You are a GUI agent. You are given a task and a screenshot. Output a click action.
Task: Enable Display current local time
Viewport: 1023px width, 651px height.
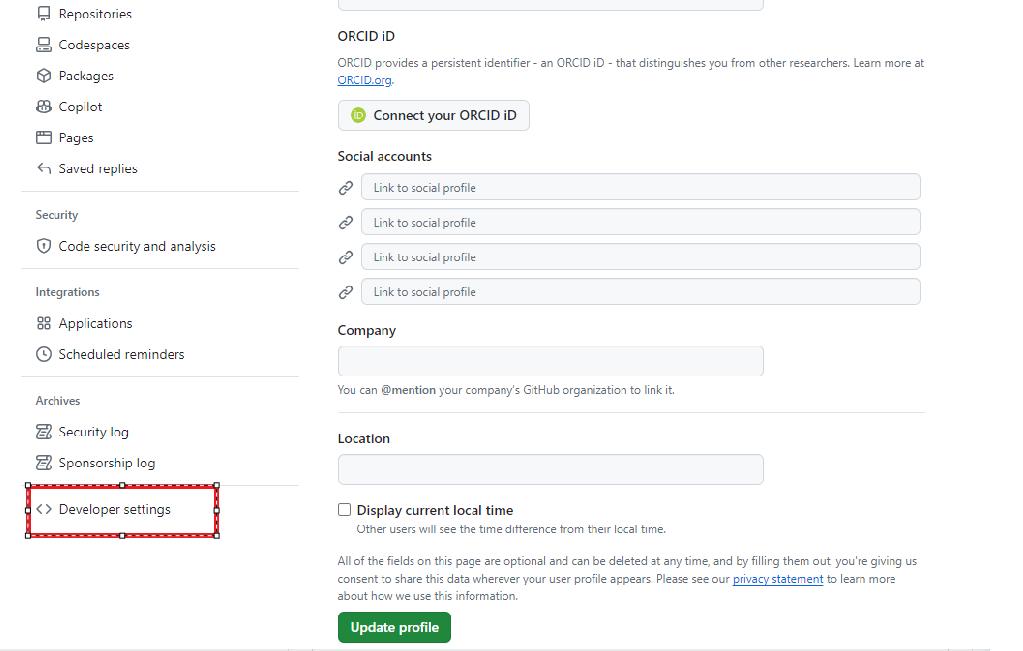(344, 509)
